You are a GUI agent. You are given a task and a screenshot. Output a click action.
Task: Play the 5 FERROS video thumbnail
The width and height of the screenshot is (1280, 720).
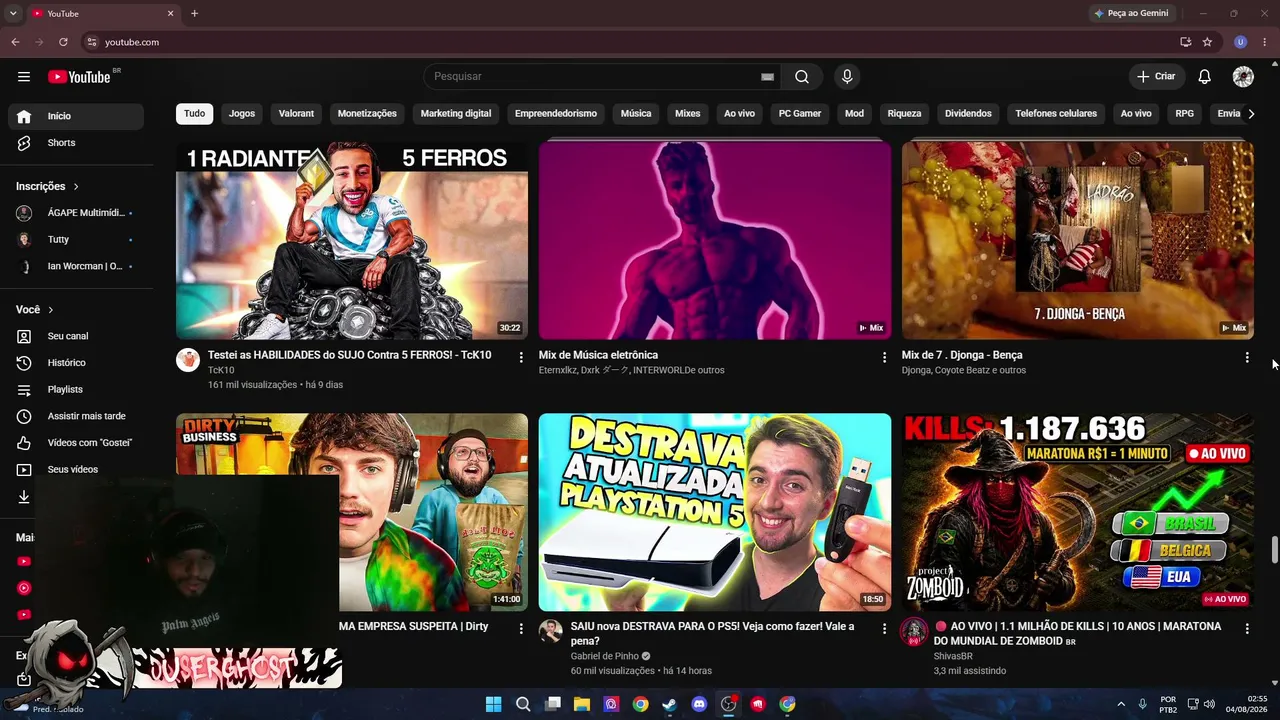pos(352,240)
